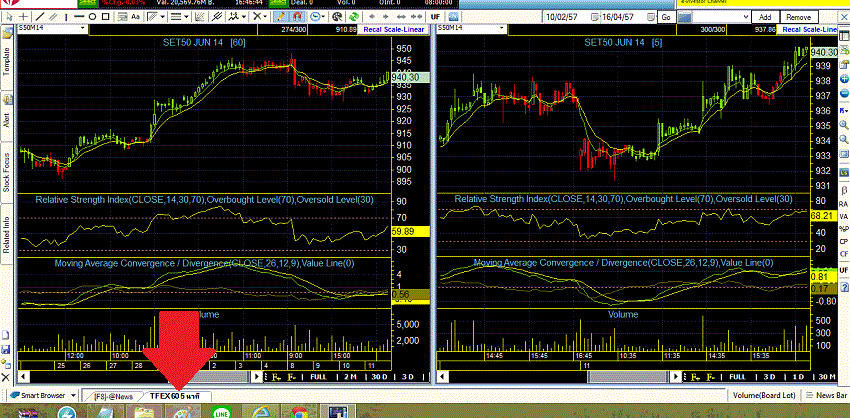The height and width of the screenshot is (418, 850).
Task: Toggle the pencil drawing mode button
Action: pos(280,17)
